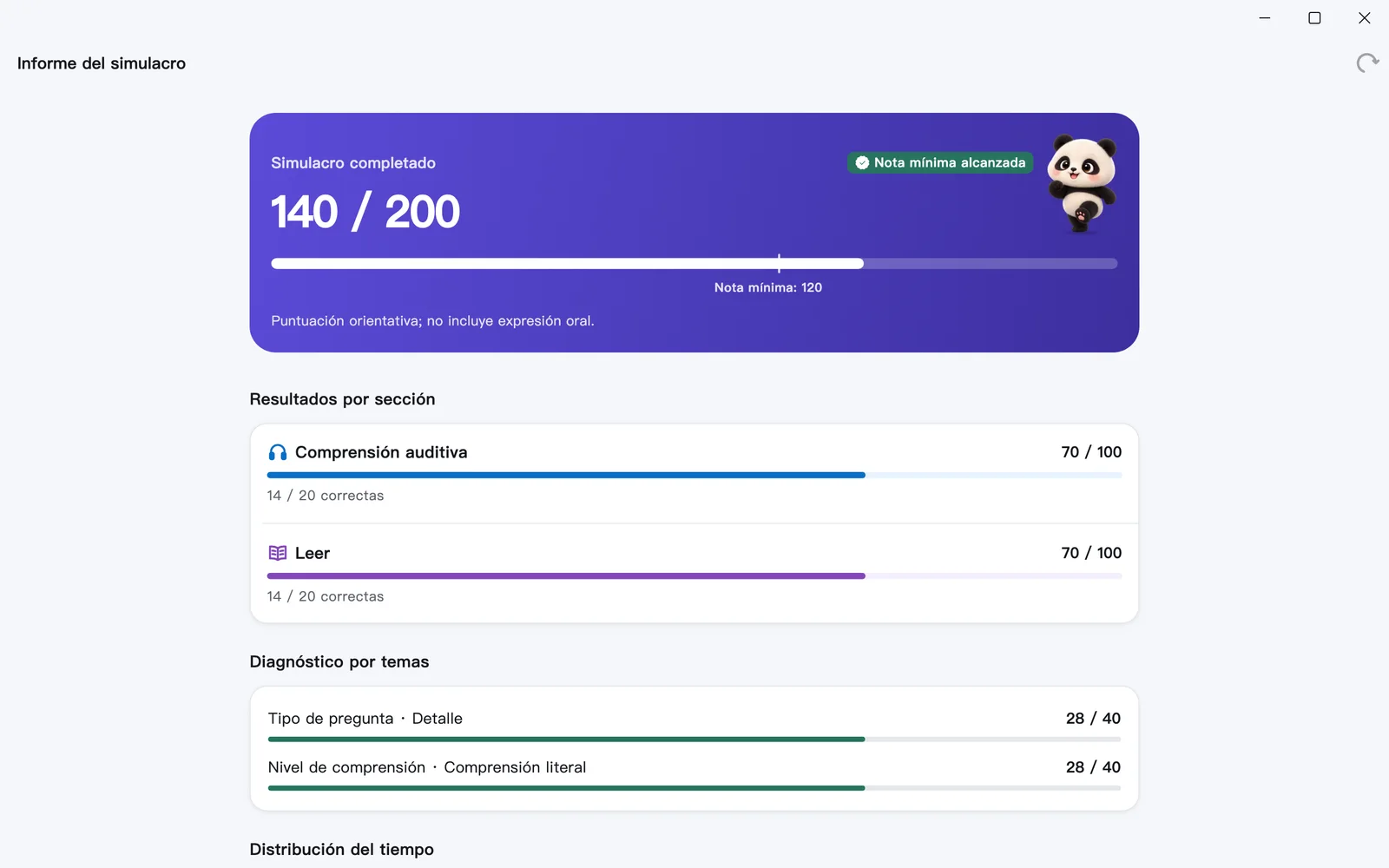This screenshot has width=1389, height=868.
Task: Click the Distribución del tiempo heading
Action: [x=342, y=849]
